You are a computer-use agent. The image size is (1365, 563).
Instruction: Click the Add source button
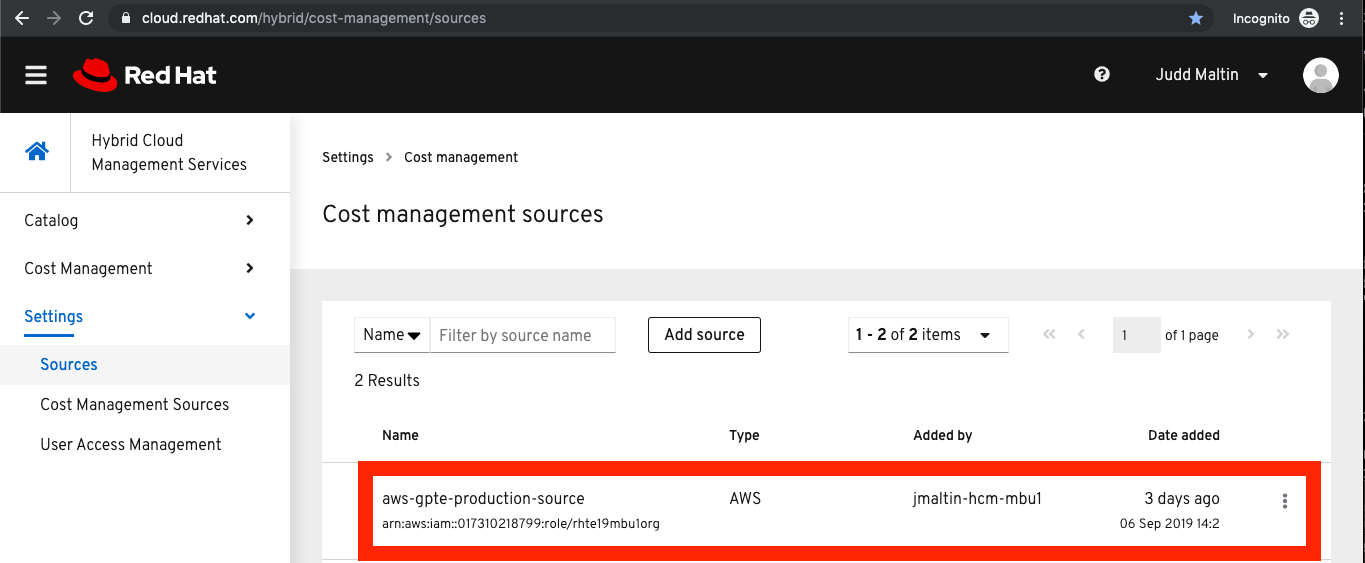[704, 335]
